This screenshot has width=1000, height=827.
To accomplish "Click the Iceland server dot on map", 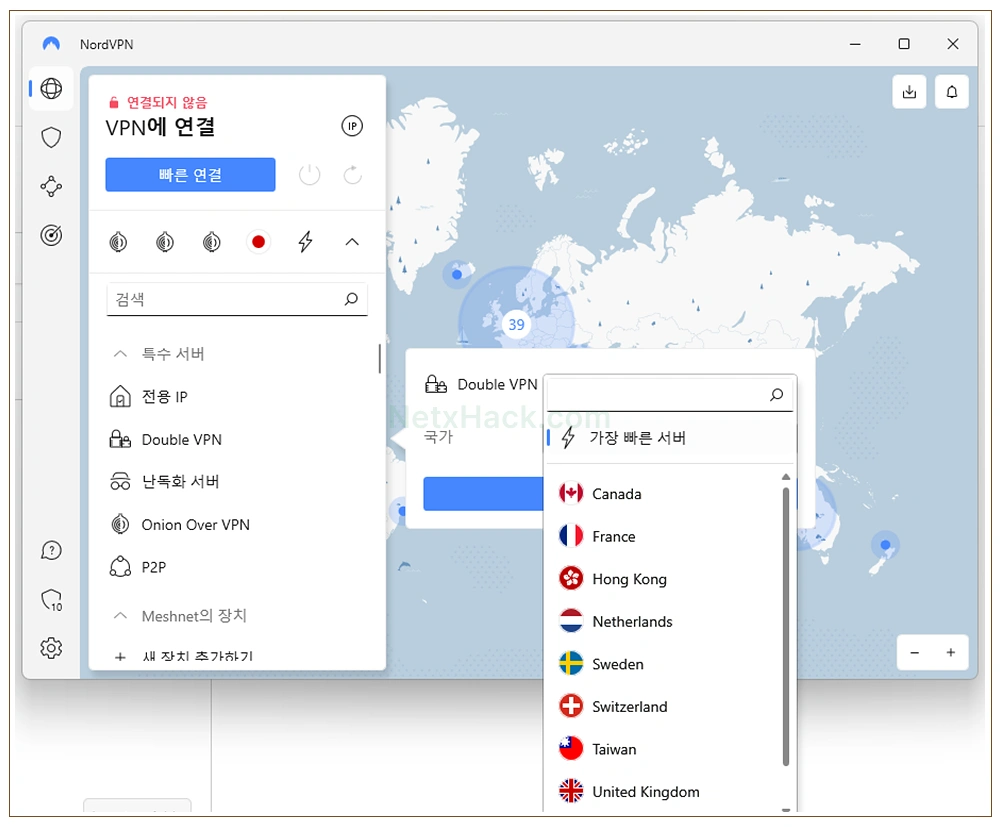I will [457, 275].
